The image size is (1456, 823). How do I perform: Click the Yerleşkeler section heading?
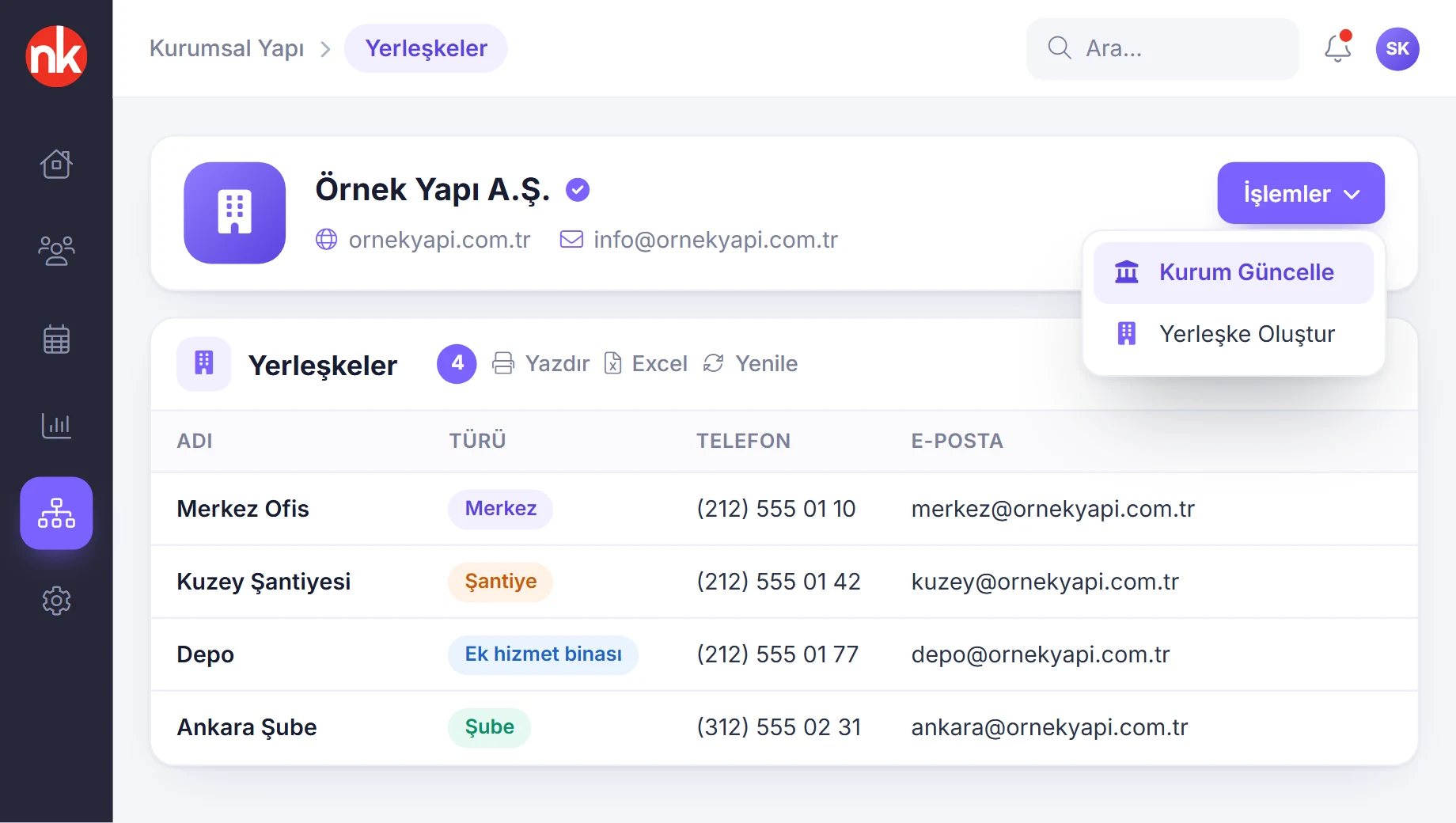[x=323, y=366]
